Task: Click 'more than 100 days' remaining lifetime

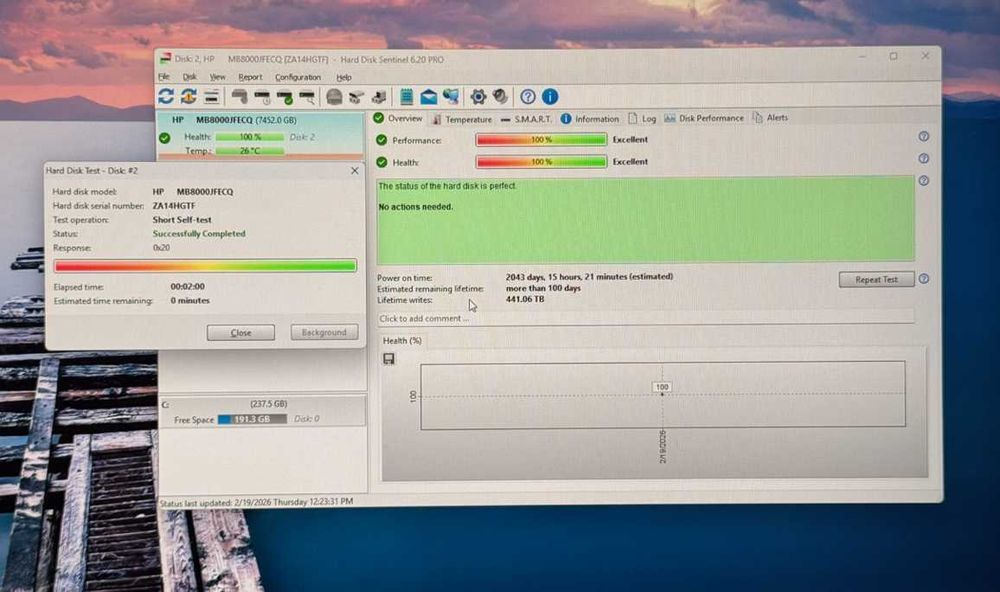Action: click(543, 288)
